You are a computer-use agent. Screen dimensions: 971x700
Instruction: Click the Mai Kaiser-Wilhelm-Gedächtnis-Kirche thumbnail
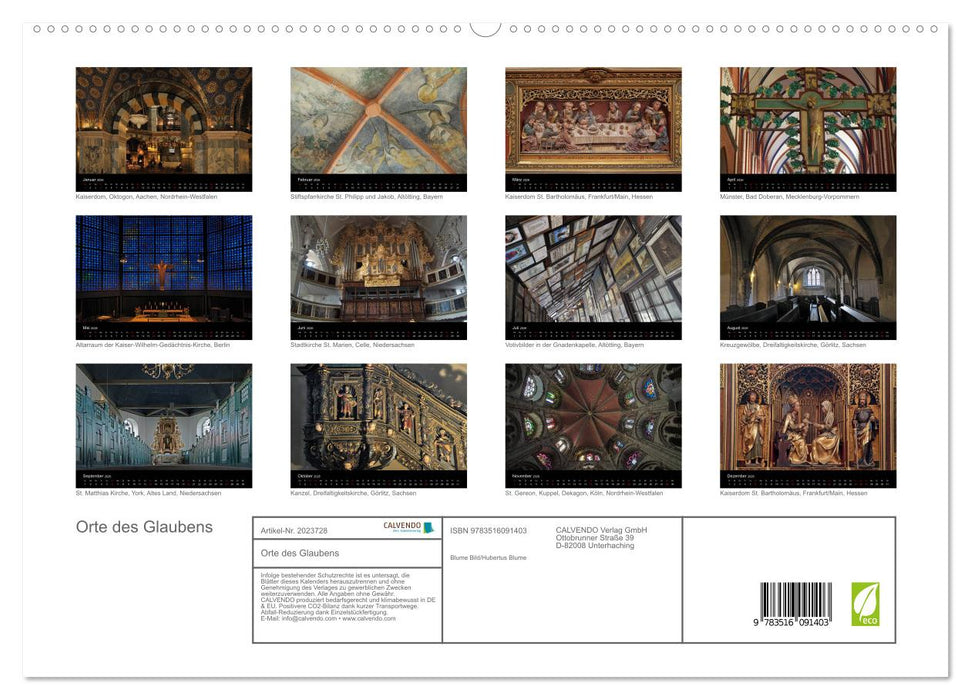click(162, 277)
